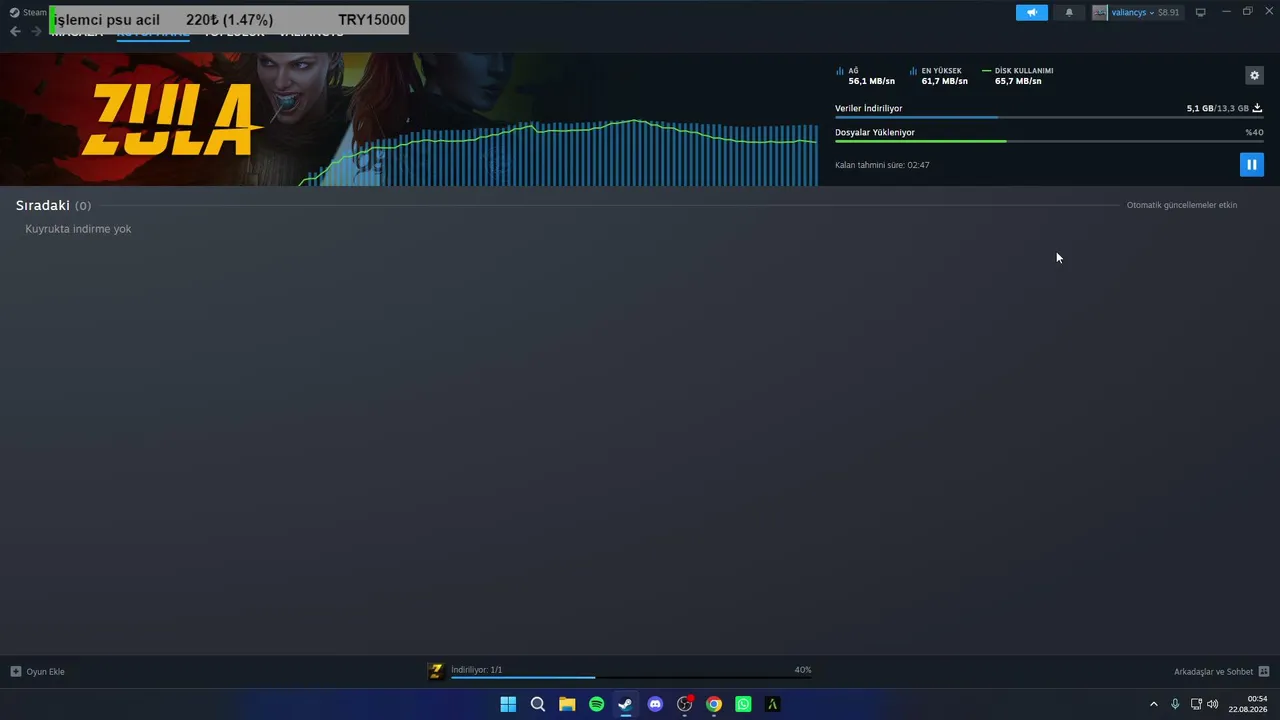
Task: Pause the Zula download
Action: [x=1251, y=165]
